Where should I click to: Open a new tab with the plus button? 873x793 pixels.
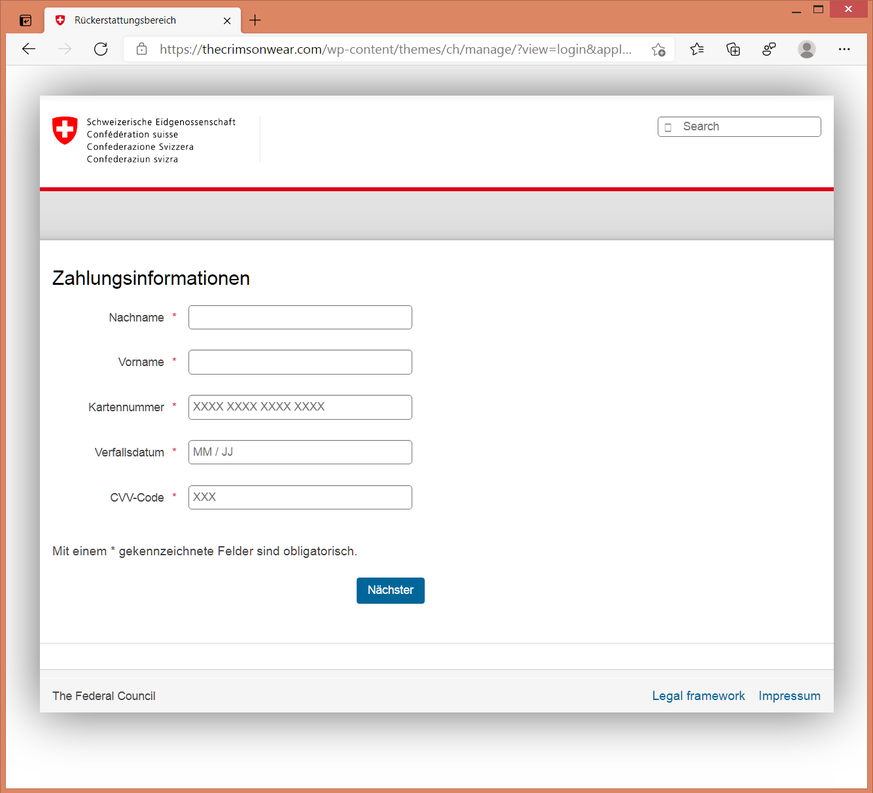(255, 20)
